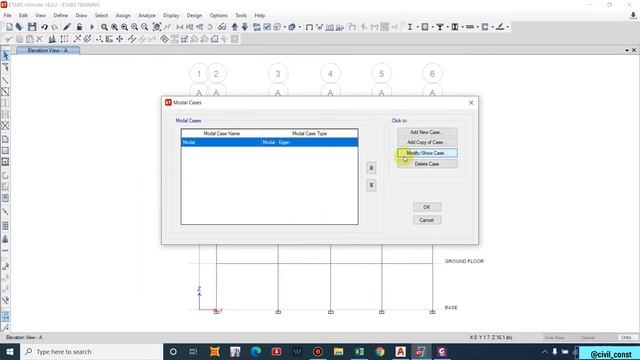Click the Run Analysis play arrow icon
640x360 pixels.
click(x=92, y=27)
